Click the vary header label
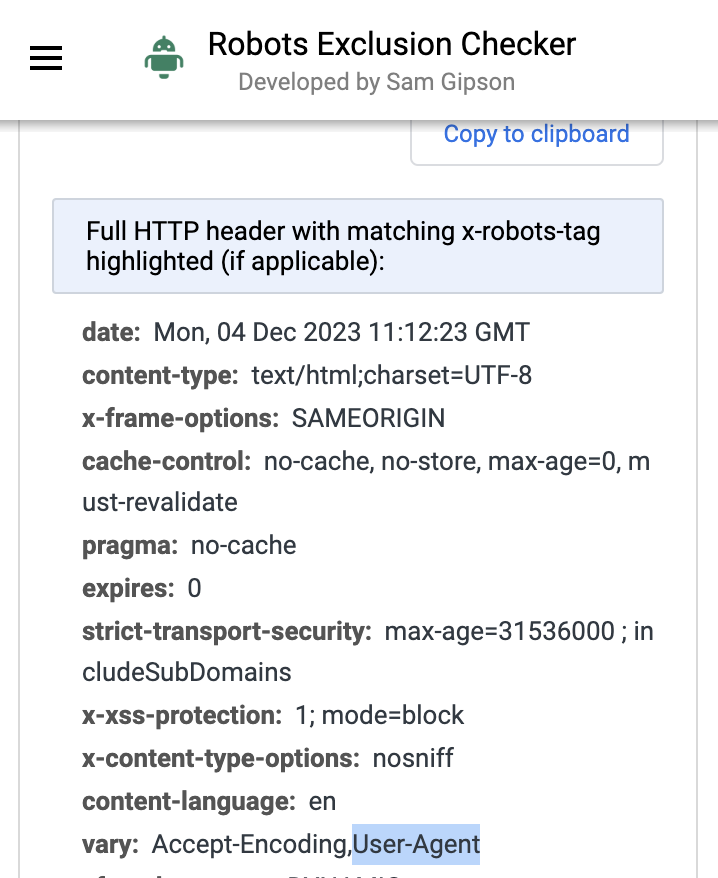This screenshot has height=878, width=718. pyautogui.click(x=110, y=844)
